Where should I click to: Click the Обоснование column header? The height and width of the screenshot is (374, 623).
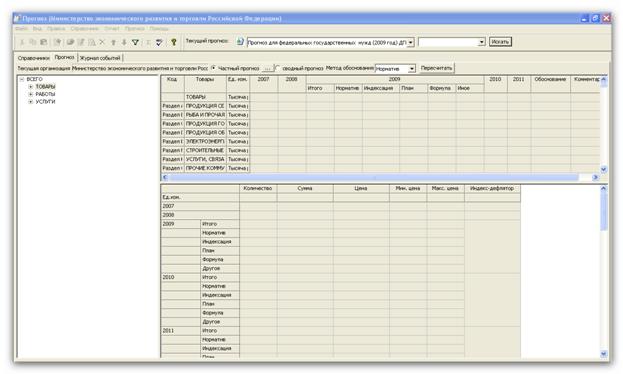[550, 83]
